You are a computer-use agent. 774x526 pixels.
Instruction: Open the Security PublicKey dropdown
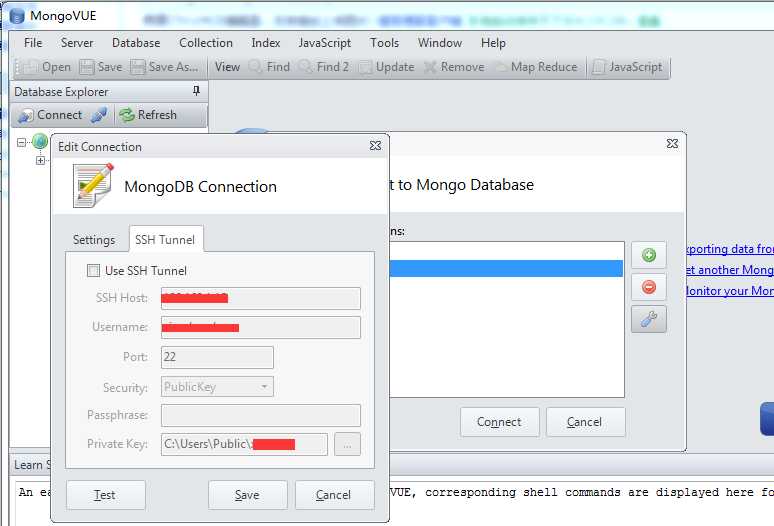pyautogui.click(x=217, y=387)
